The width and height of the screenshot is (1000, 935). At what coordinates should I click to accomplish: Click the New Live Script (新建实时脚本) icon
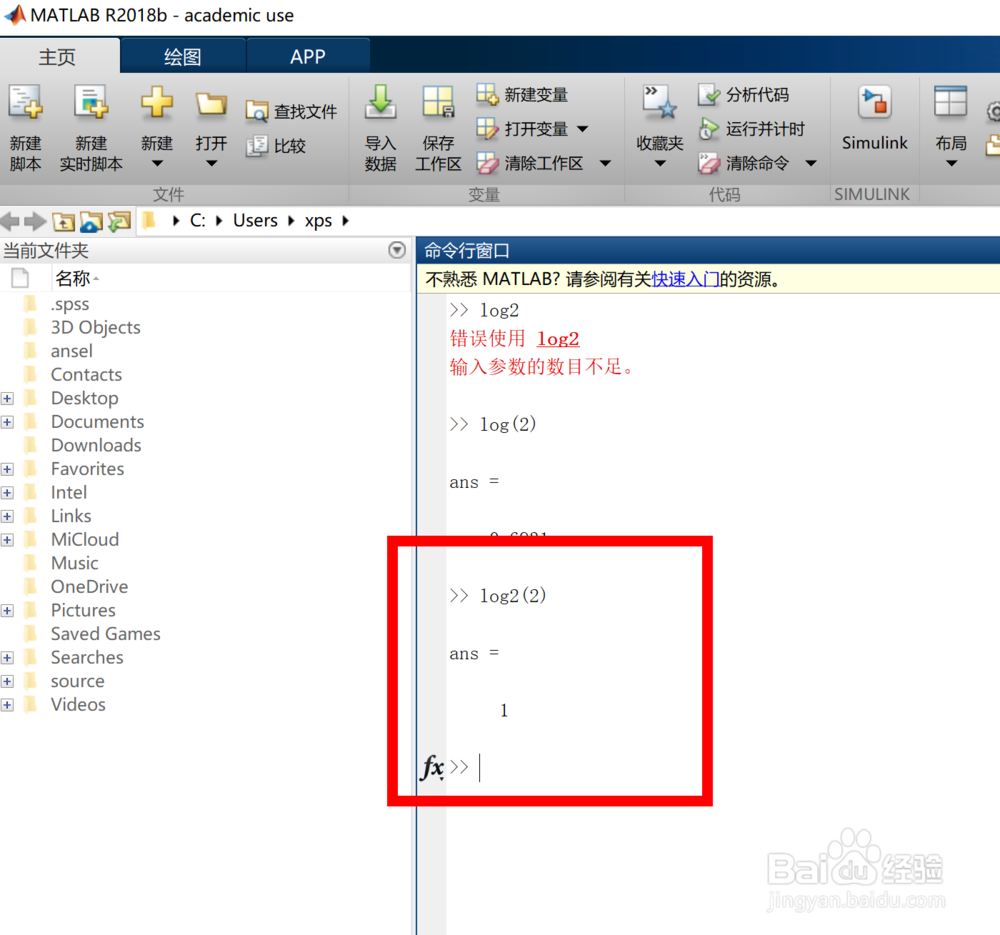coord(91,103)
